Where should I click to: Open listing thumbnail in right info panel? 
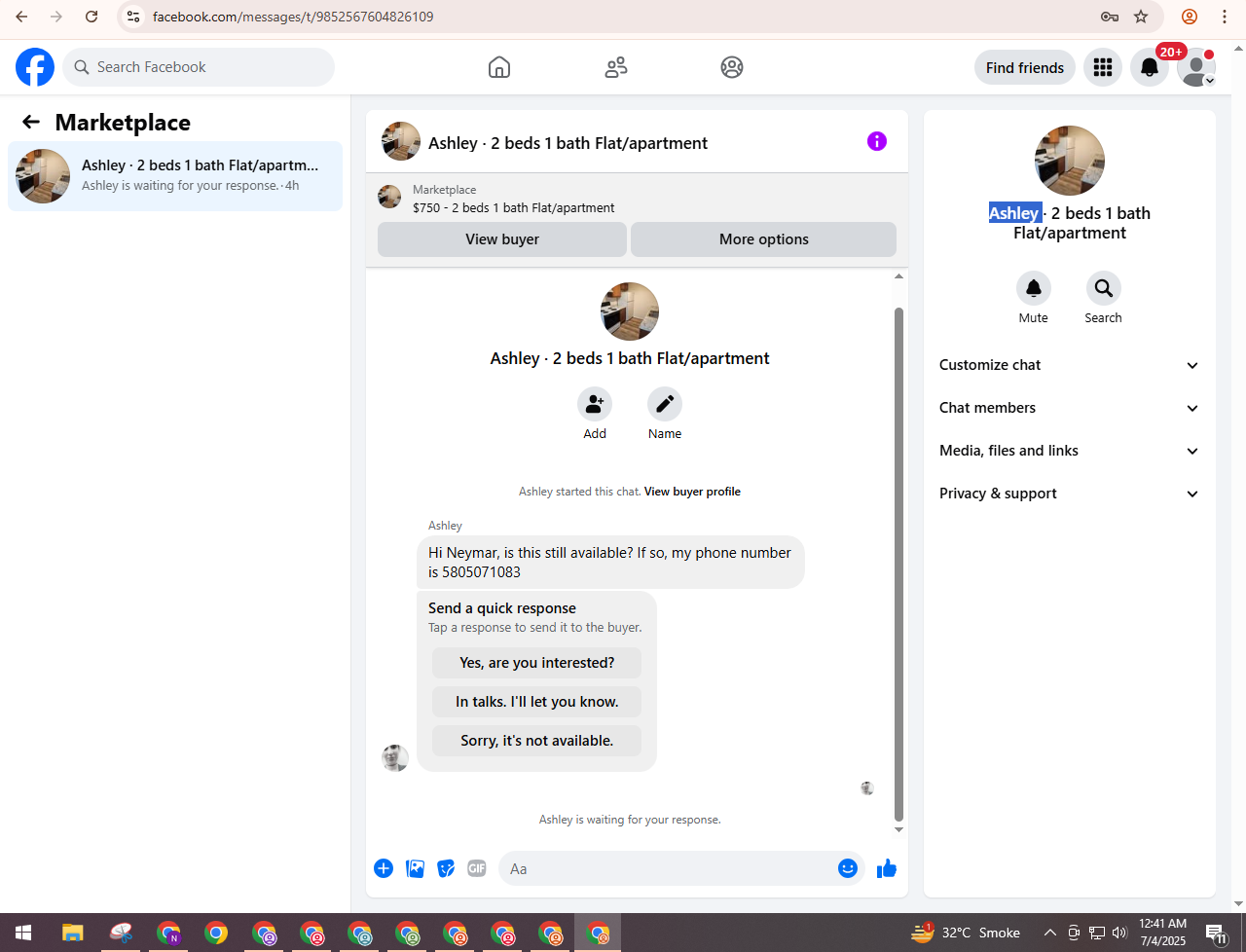pyautogui.click(x=1070, y=161)
